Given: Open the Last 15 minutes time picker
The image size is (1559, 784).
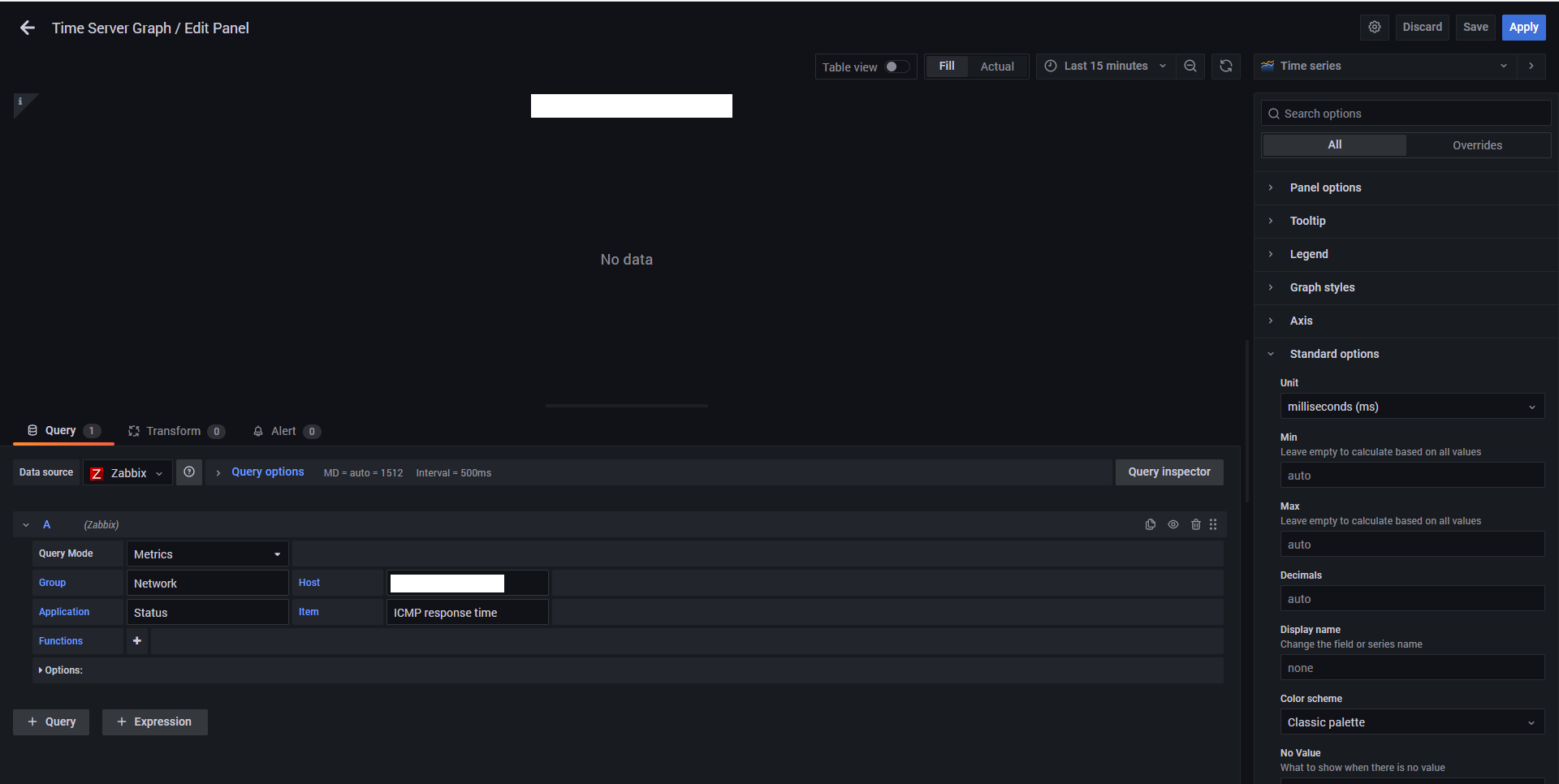Looking at the screenshot, I should click(x=1105, y=67).
